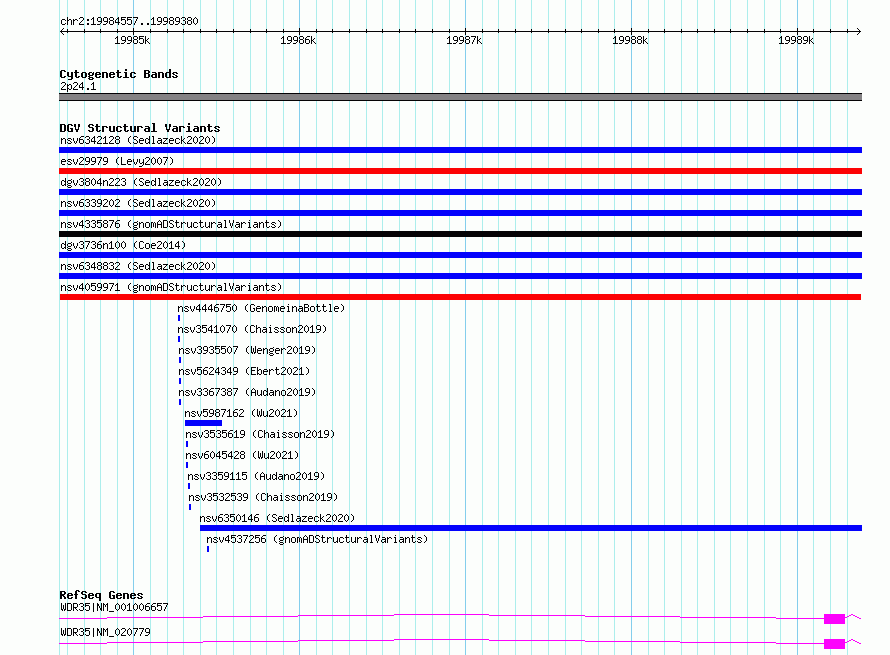Click the blue bar under dgv3736n100
This screenshot has height=655, width=890.
460,255
